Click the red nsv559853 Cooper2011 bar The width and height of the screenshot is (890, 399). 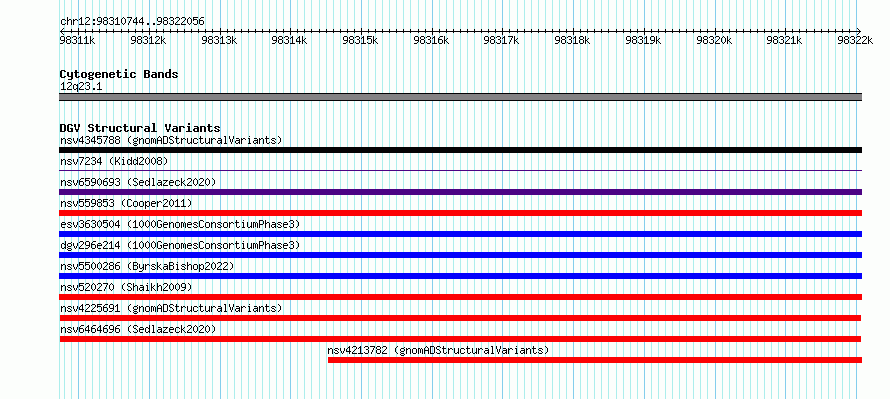pos(460,213)
